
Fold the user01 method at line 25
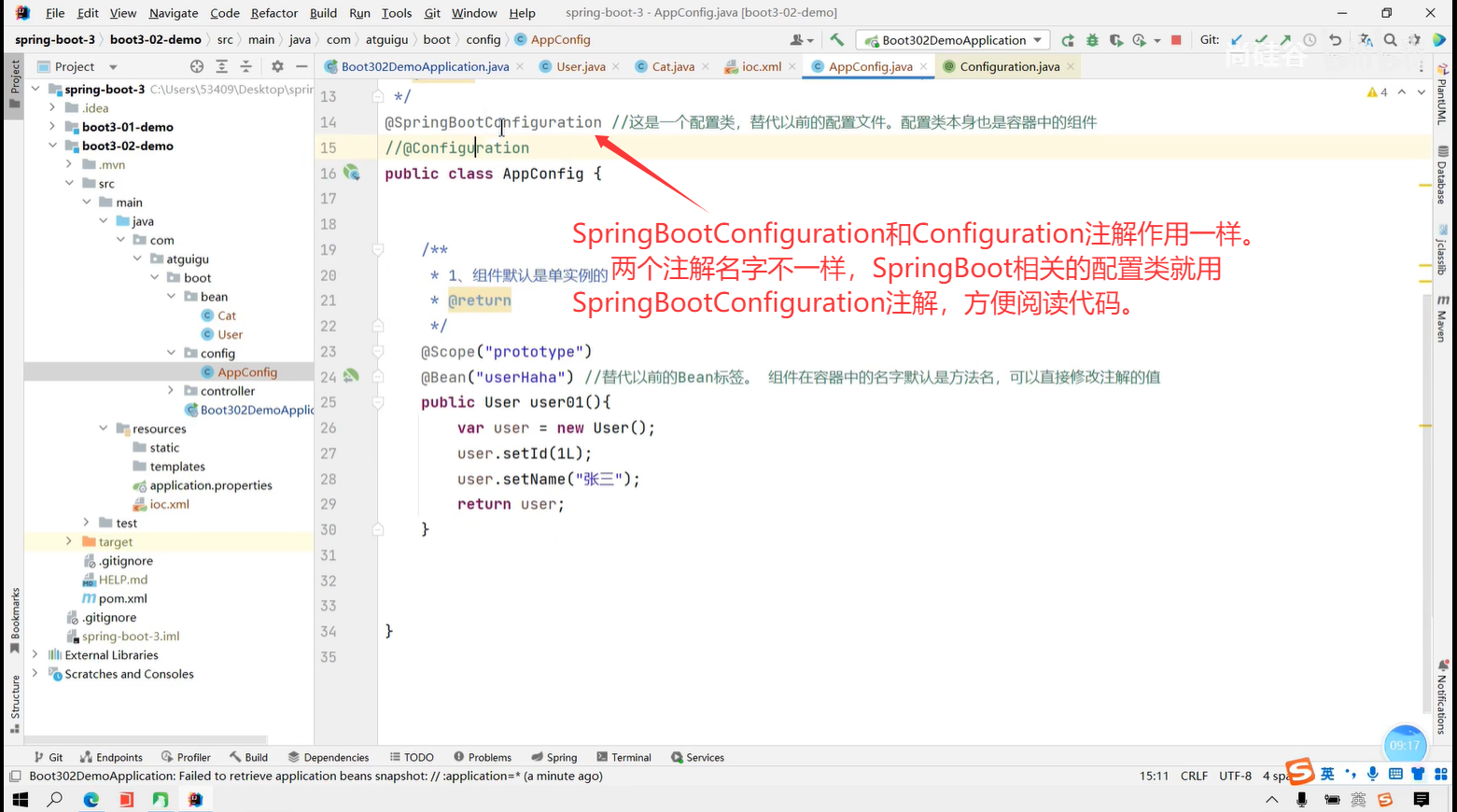pyautogui.click(x=378, y=402)
